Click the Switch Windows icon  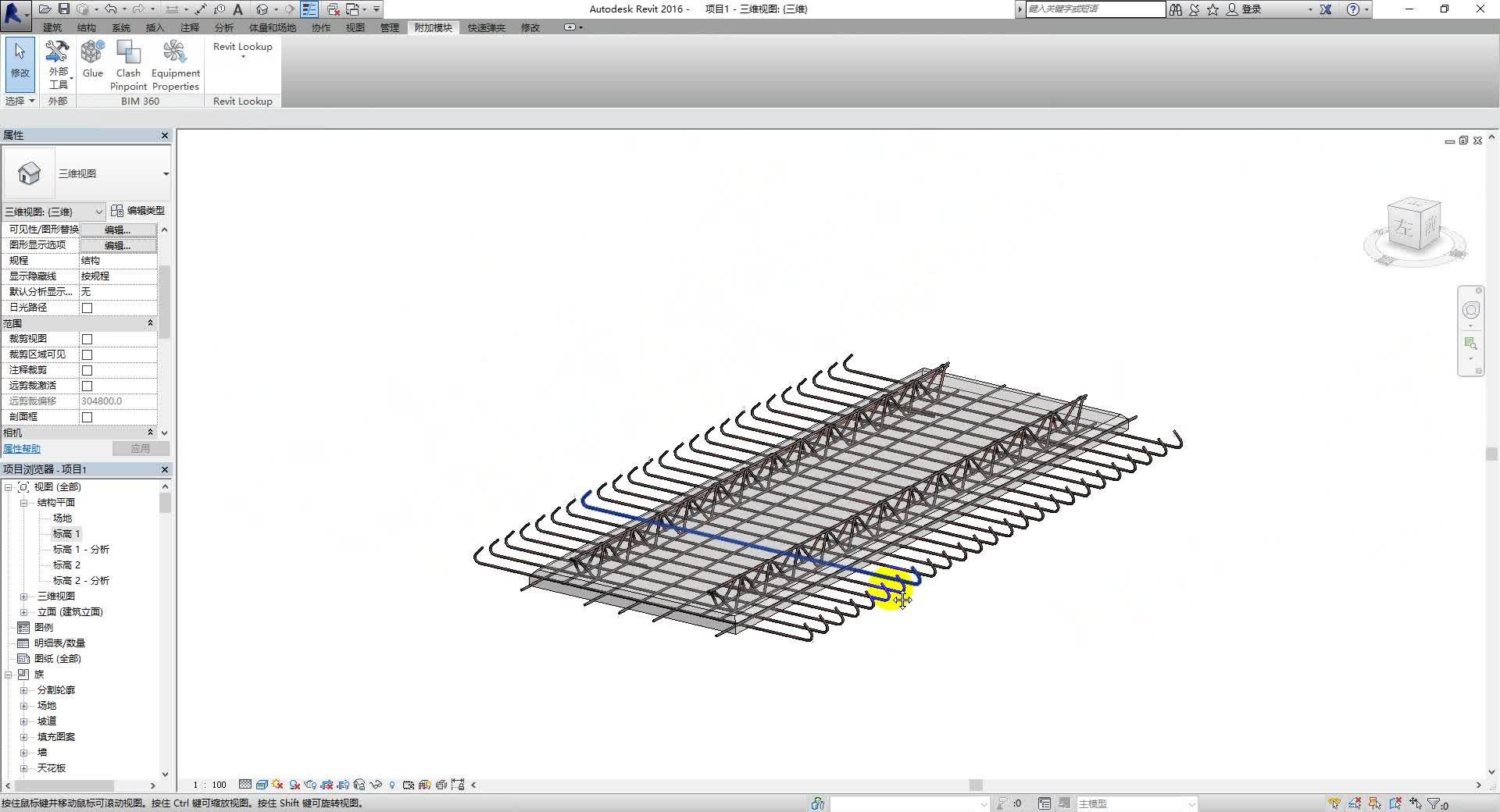click(x=353, y=9)
